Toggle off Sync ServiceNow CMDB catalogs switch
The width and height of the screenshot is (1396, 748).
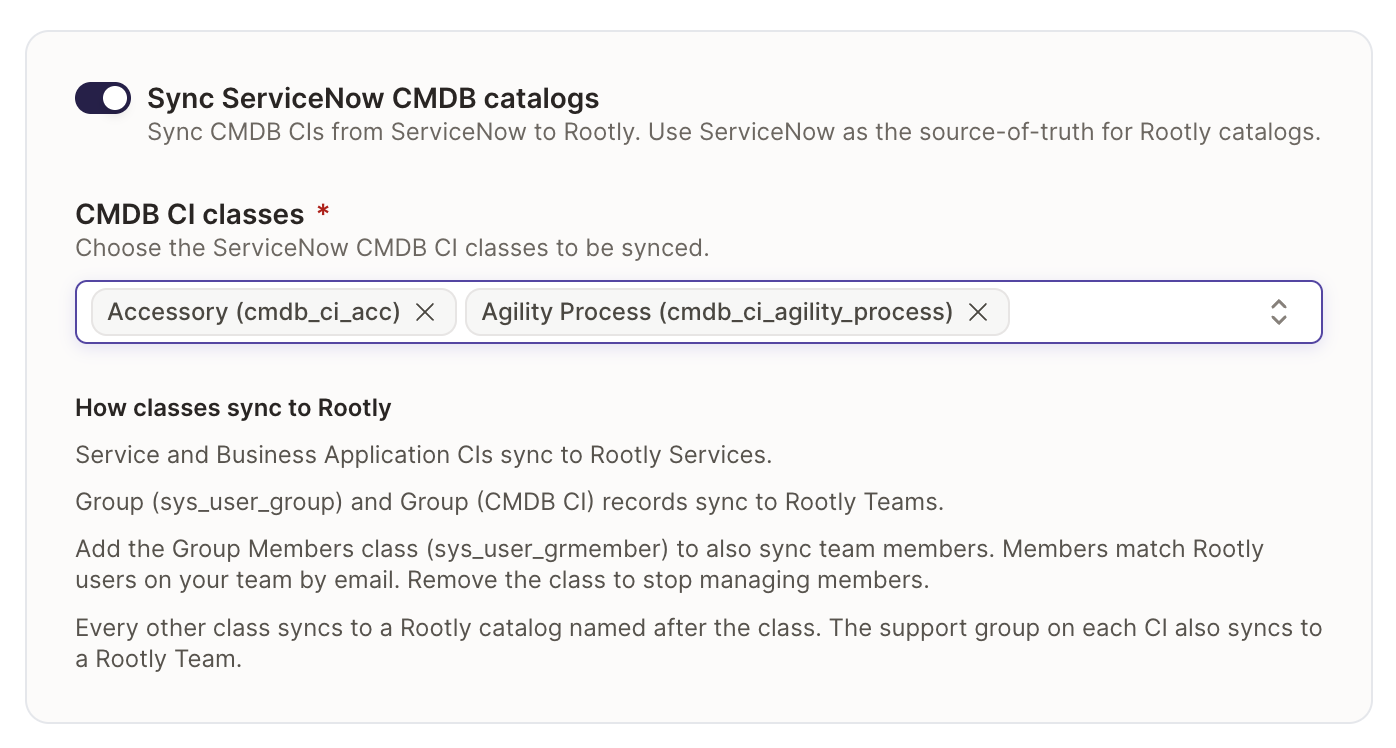103,98
